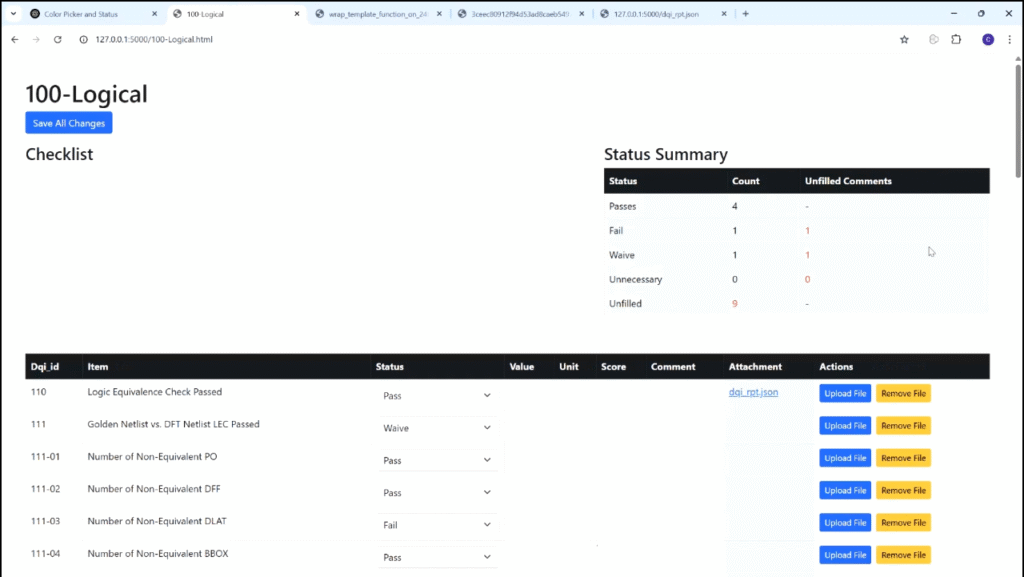Click Upload File for Non-Equivalent PO row
This screenshot has width=1024, height=577.
845,458
